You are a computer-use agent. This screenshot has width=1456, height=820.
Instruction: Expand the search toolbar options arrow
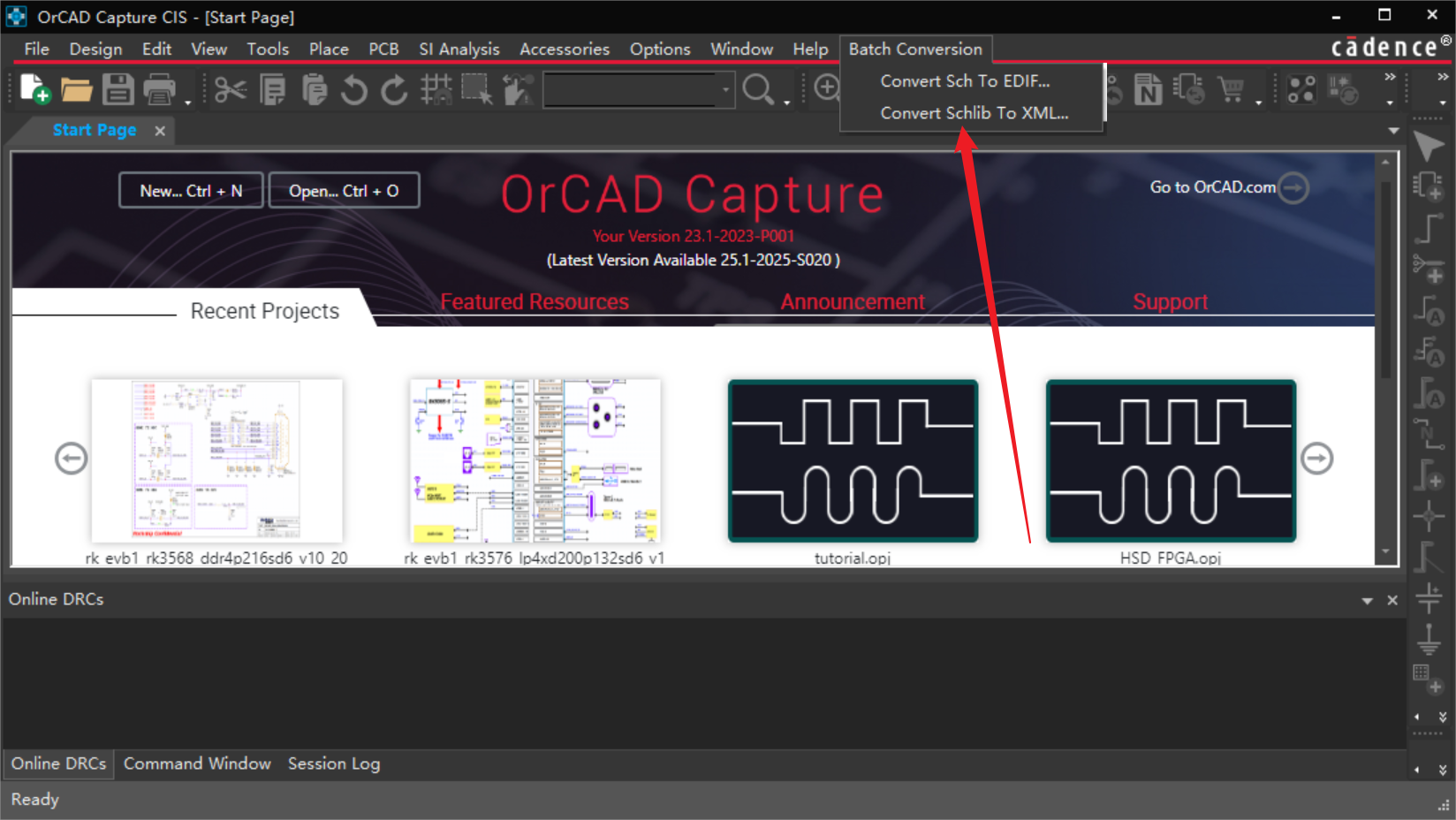click(786, 102)
